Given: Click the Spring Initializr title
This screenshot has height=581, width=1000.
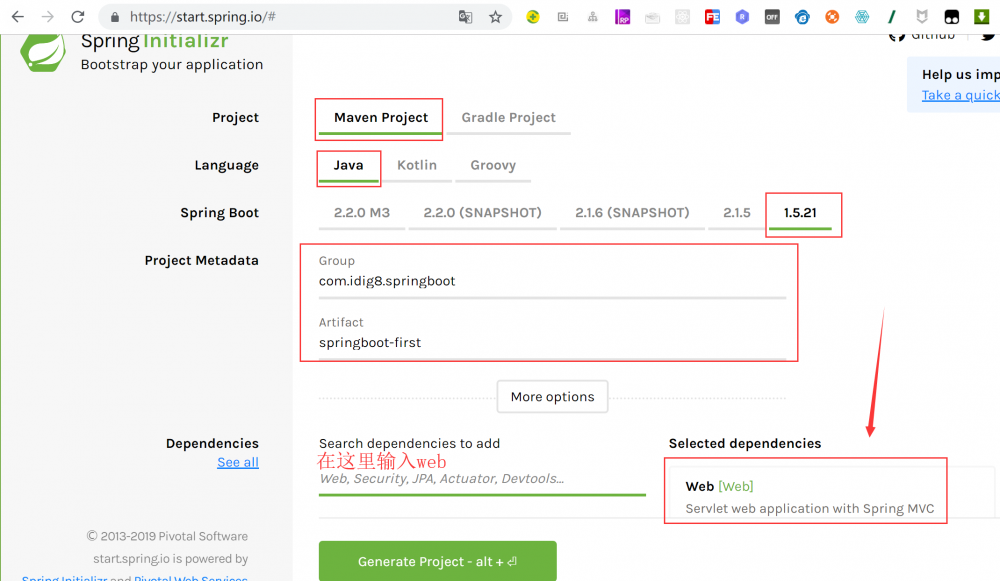Looking at the screenshot, I should 154,41.
